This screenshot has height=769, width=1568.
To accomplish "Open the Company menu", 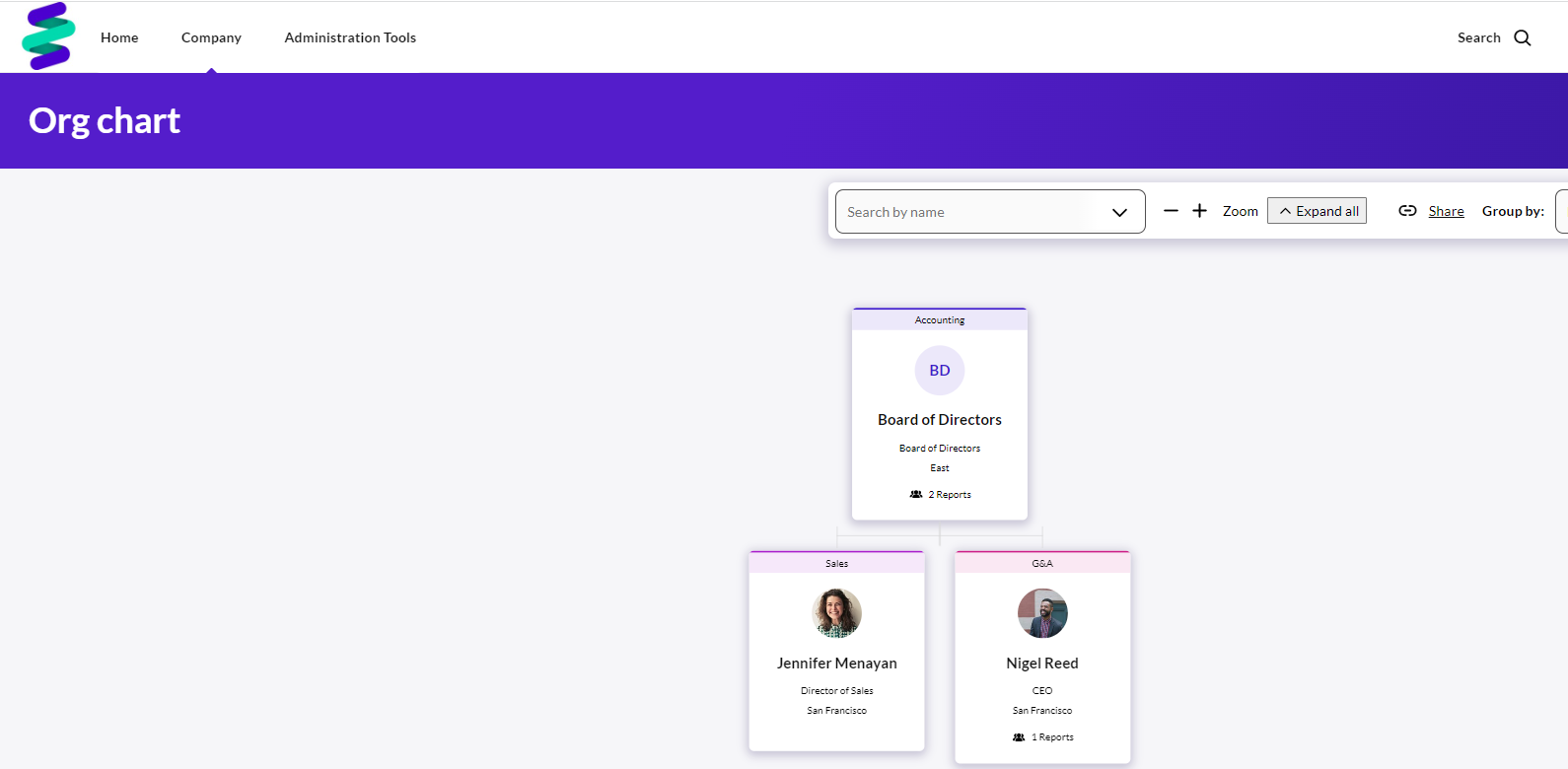I will click(x=211, y=37).
